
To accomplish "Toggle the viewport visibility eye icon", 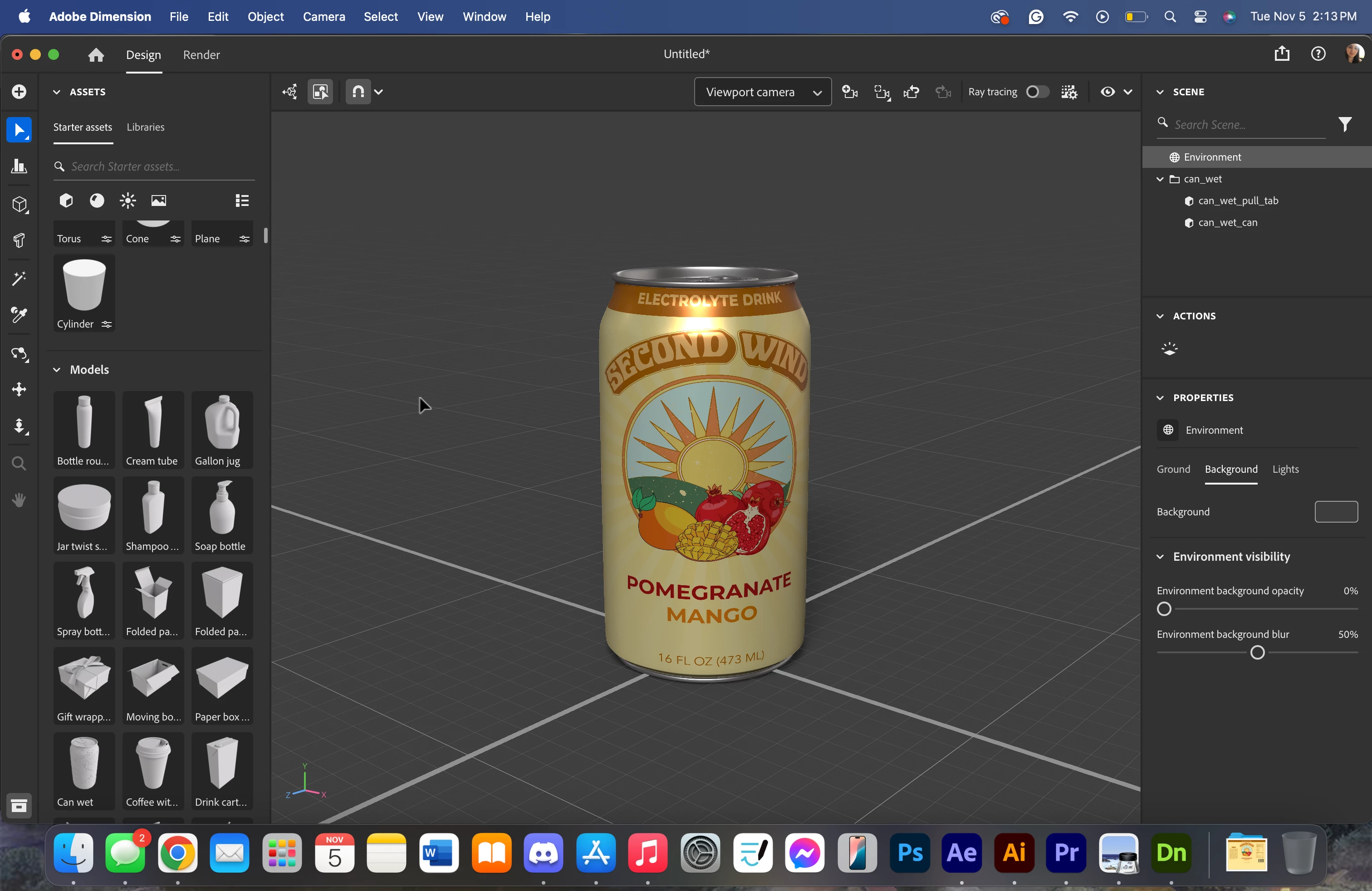I will (x=1107, y=92).
